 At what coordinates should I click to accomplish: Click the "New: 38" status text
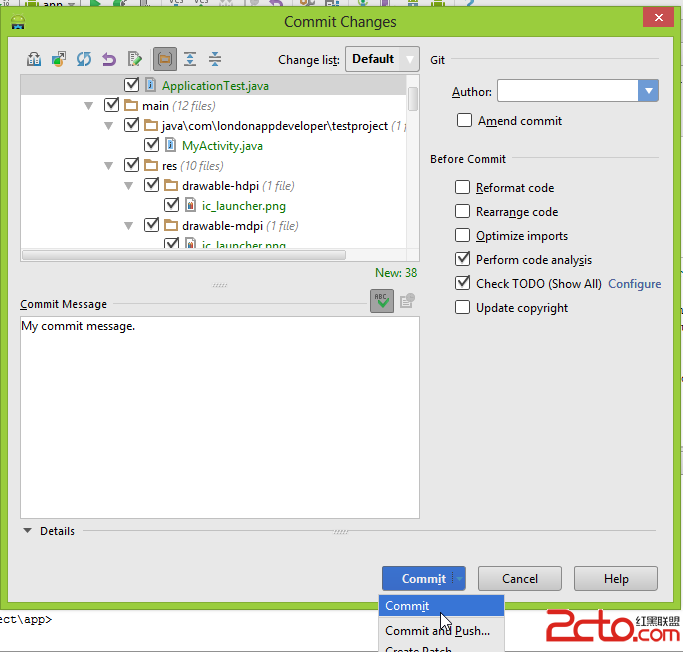[x=396, y=273]
